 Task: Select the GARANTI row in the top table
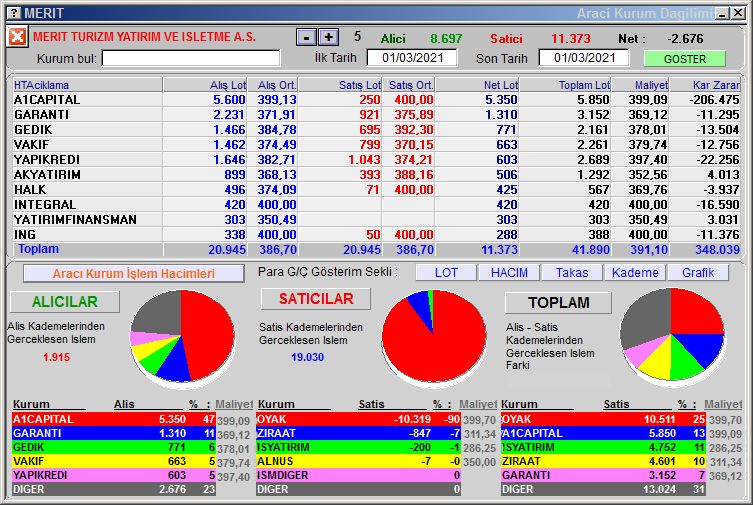point(376,114)
